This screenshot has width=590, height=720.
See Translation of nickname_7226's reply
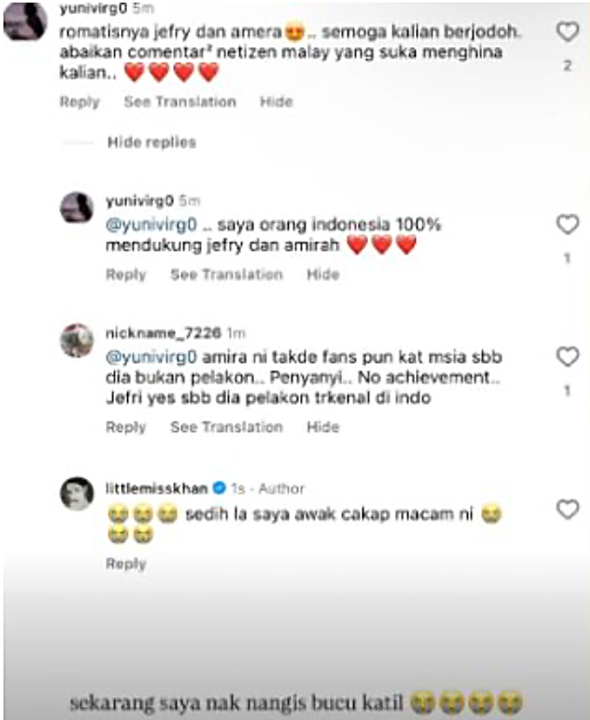226,427
